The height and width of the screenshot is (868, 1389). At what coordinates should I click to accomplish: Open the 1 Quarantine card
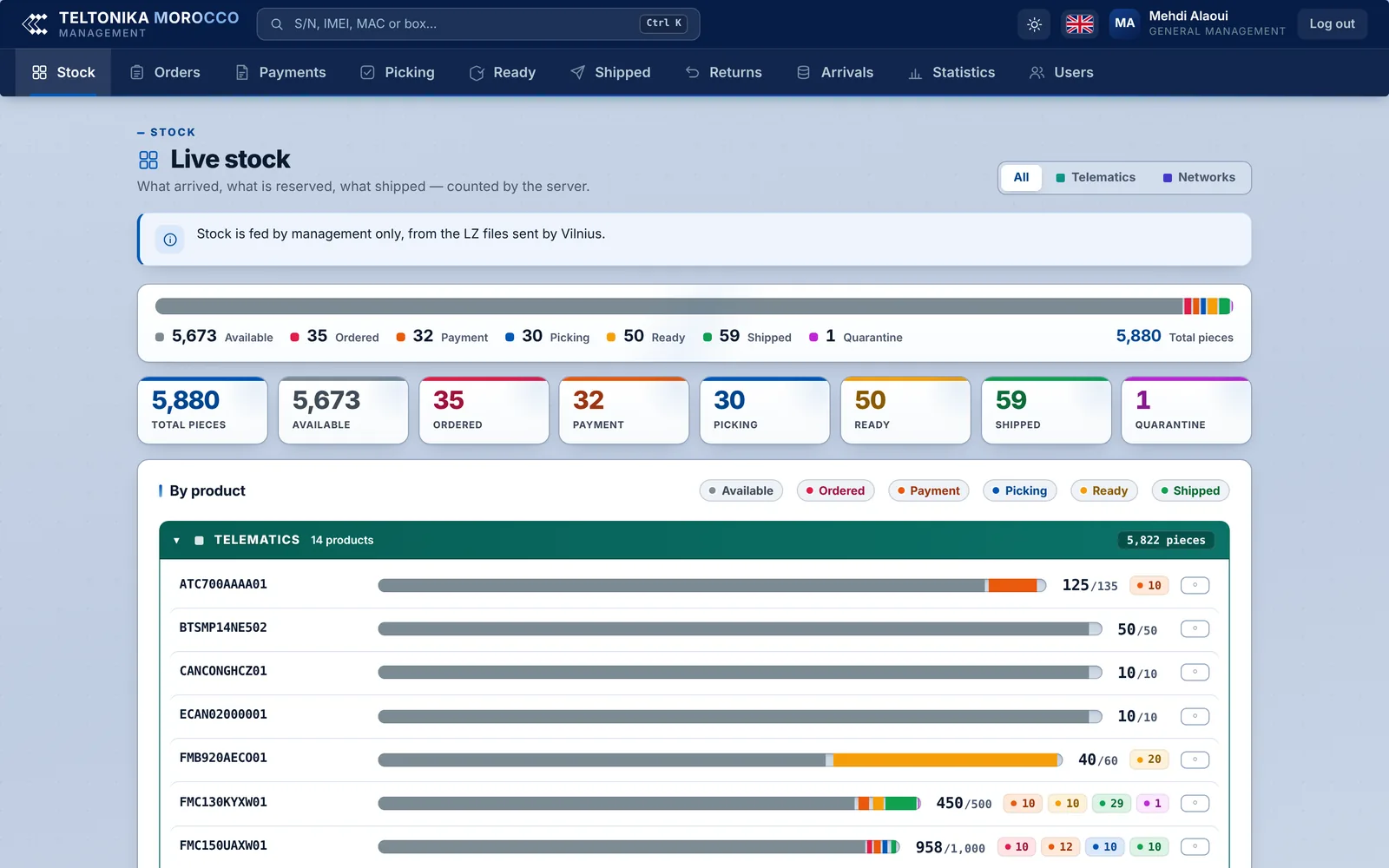coord(1186,411)
